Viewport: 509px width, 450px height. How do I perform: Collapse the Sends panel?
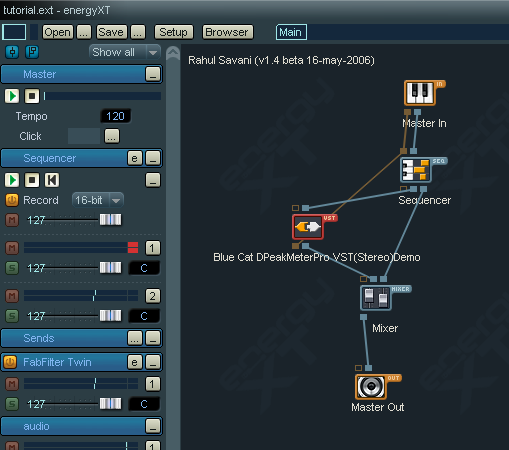153,338
